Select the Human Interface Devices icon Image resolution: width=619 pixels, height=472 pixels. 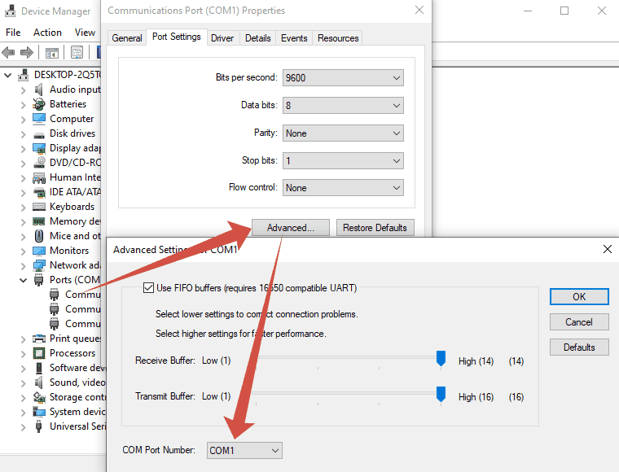click(x=39, y=178)
